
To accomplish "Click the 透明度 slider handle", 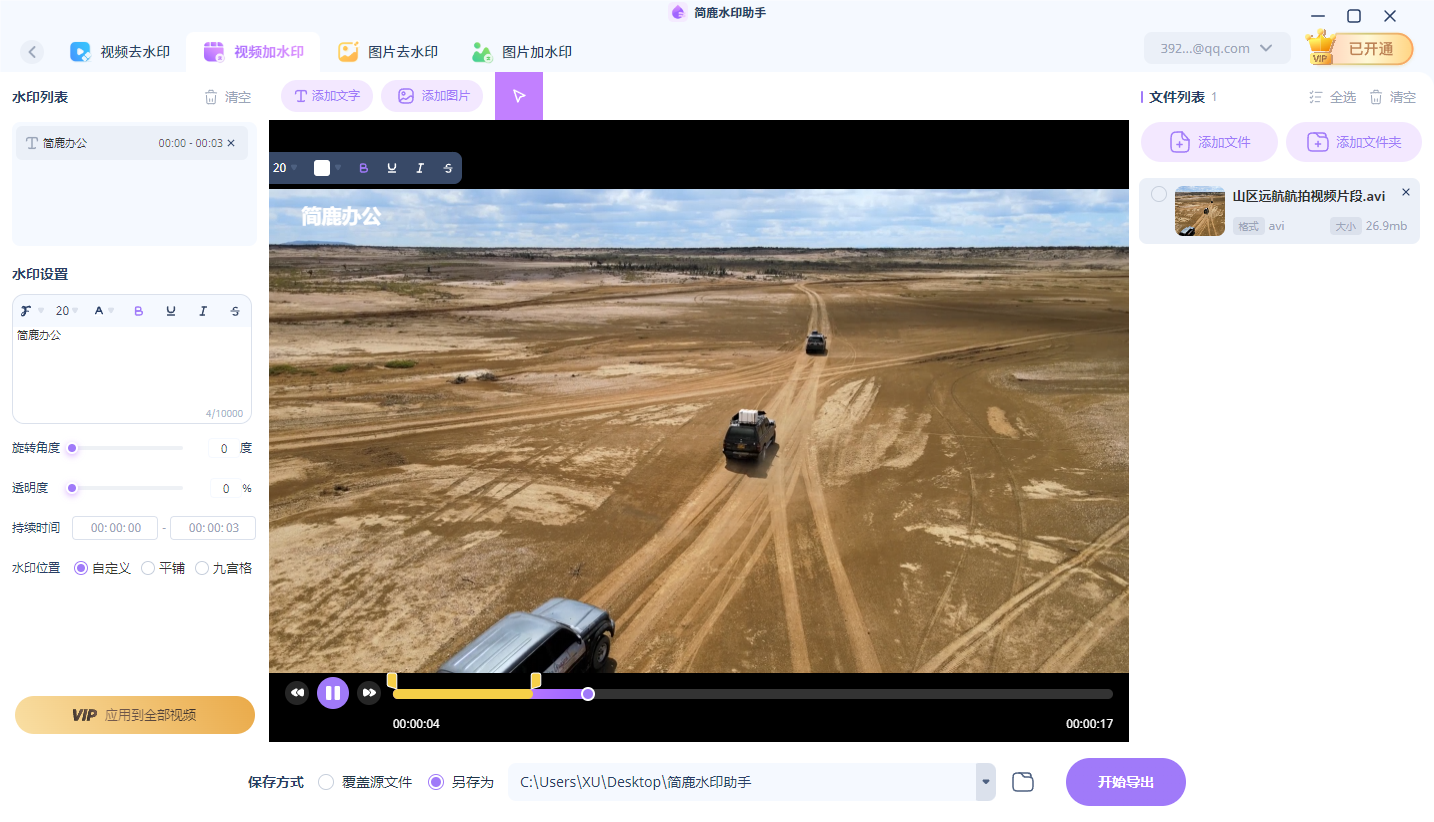I will 72,488.
